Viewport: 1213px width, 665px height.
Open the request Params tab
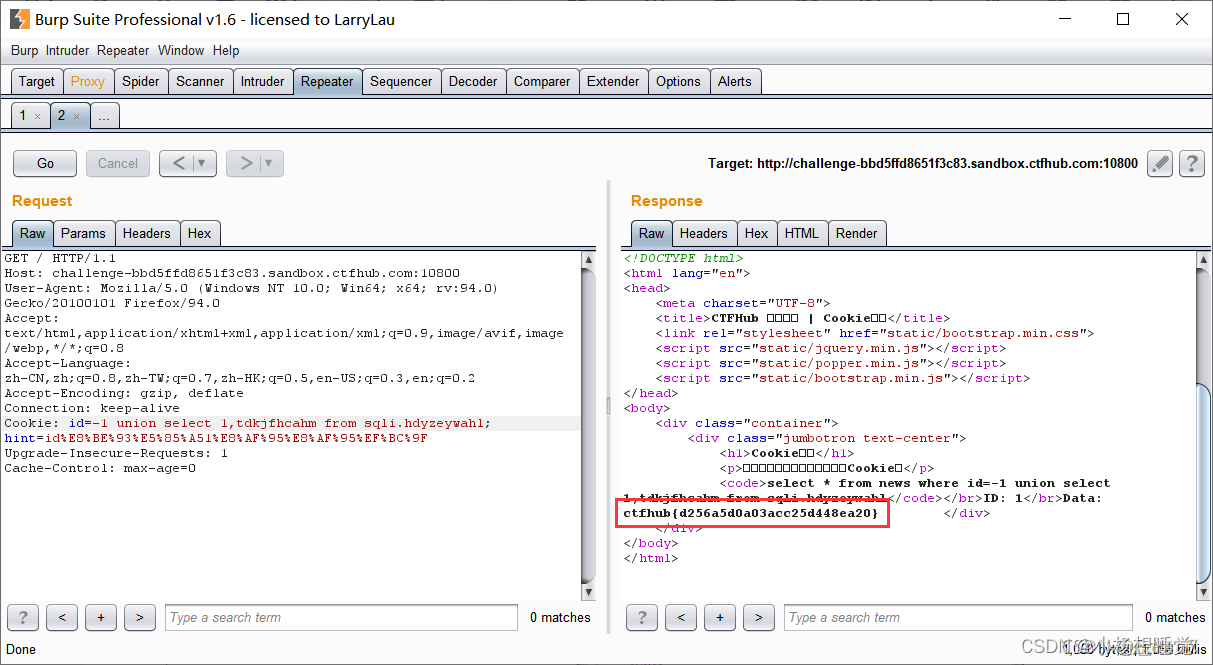83,233
